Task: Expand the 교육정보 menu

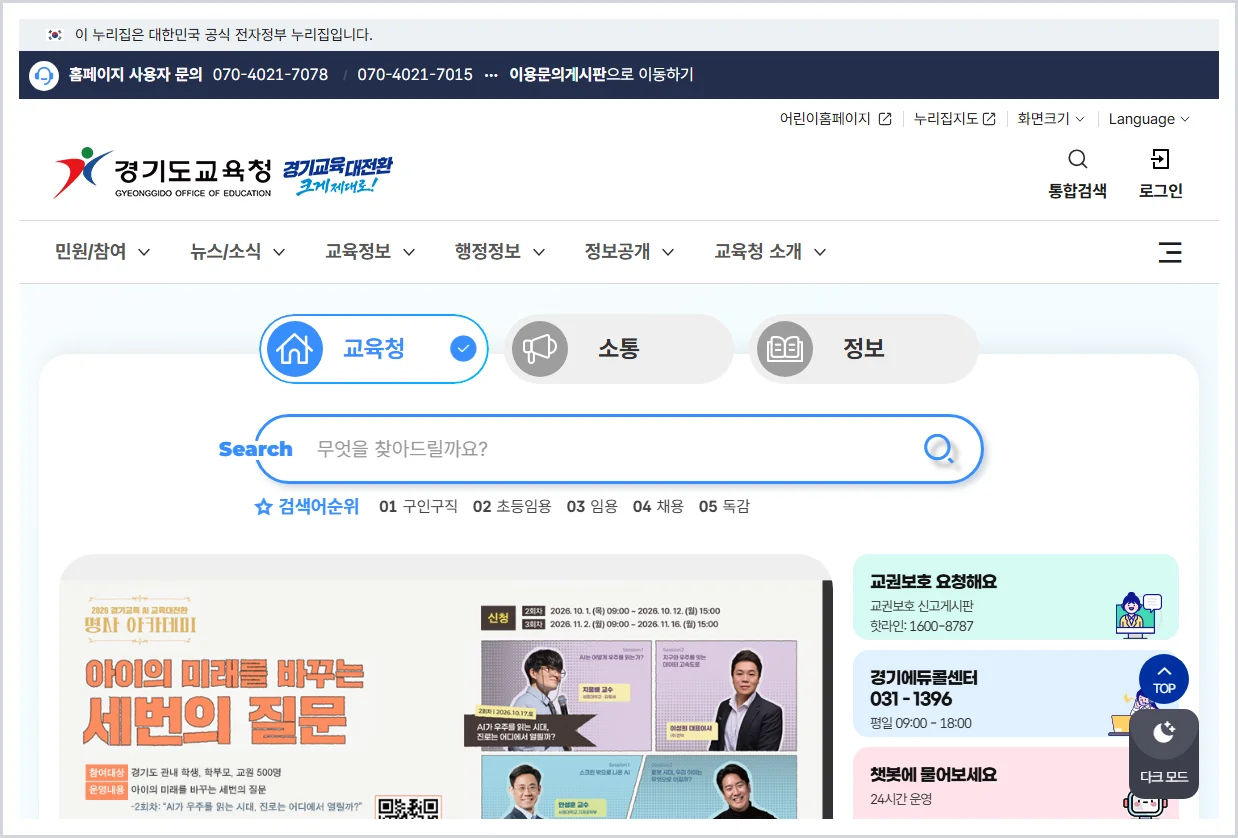Action: [x=370, y=252]
